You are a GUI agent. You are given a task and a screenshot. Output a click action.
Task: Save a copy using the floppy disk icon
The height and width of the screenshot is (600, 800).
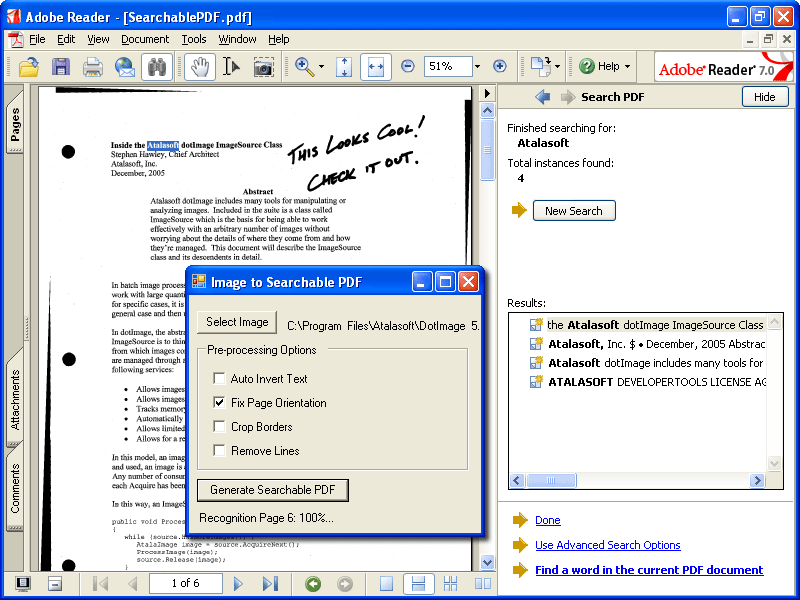pos(61,67)
